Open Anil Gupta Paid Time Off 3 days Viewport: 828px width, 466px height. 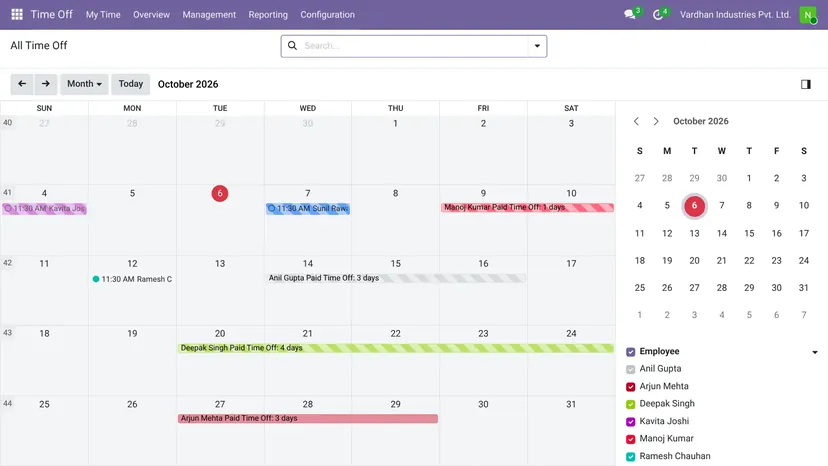pyautogui.click(x=396, y=278)
